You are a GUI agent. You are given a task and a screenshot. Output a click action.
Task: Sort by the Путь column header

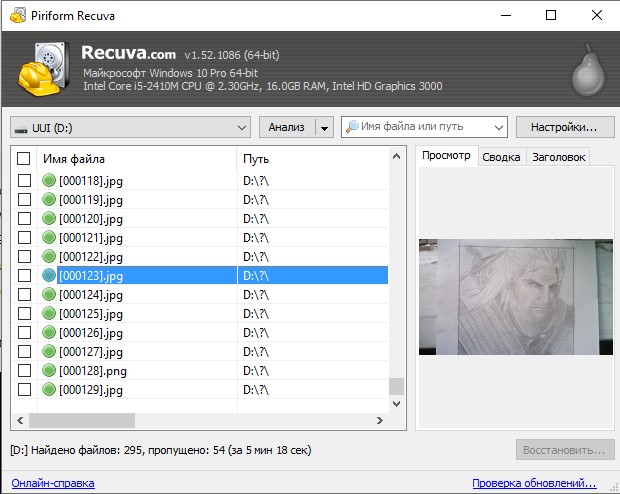[x=313, y=159]
